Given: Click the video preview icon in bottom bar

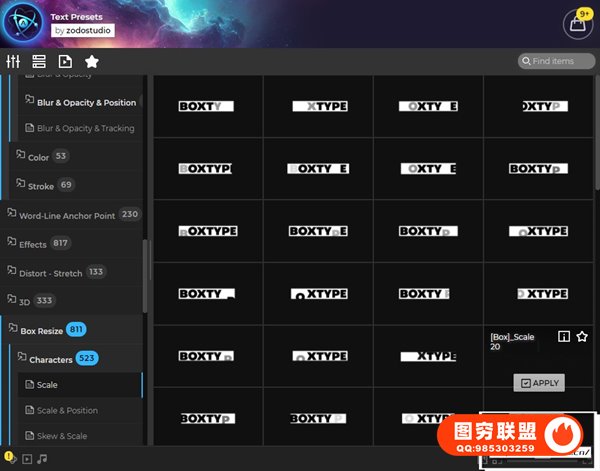Looking at the screenshot, I should 27,459.
